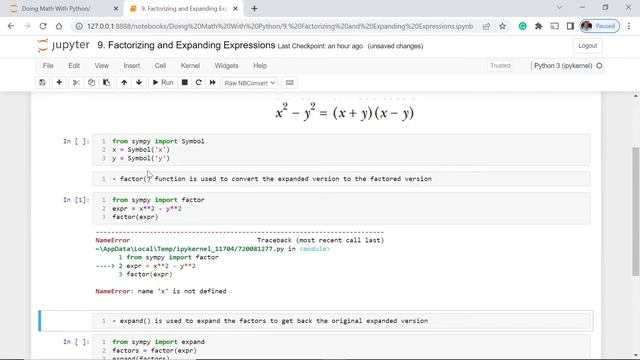Go back in browser history
Screen dimensions: 640x360
pos(11,26)
